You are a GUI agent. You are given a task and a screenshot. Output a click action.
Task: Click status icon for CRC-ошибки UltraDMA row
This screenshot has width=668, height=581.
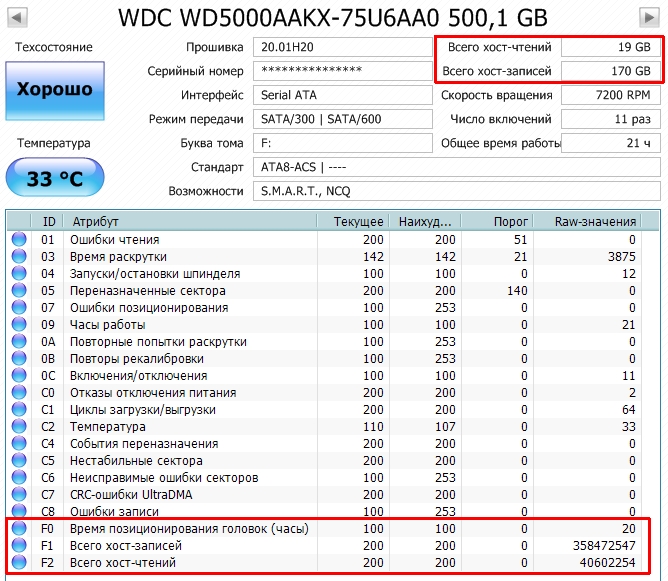coord(19,495)
